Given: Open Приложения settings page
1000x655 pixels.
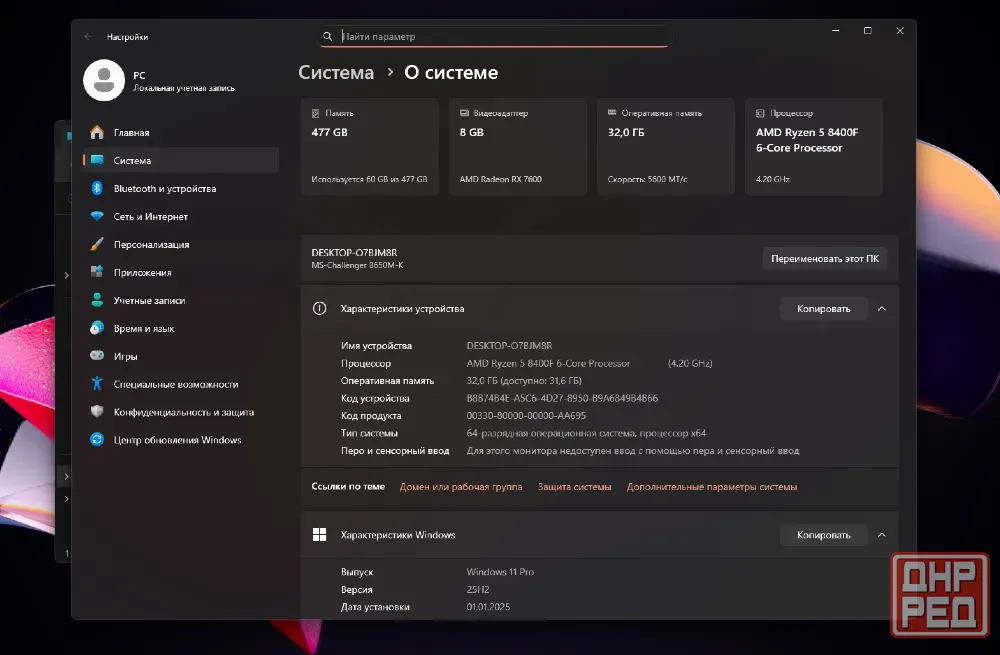Looking at the screenshot, I should coord(181,272).
